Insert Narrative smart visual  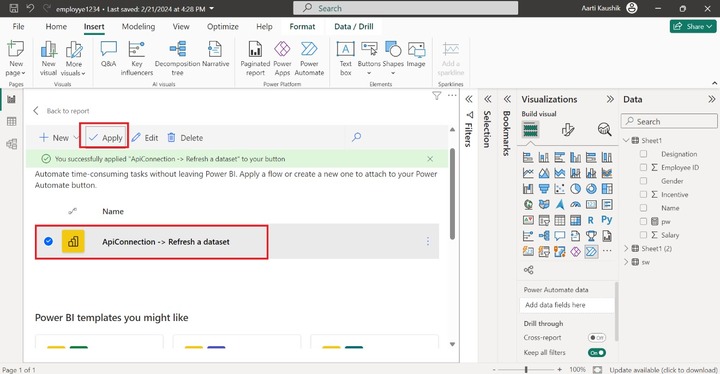[x=215, y=54]
